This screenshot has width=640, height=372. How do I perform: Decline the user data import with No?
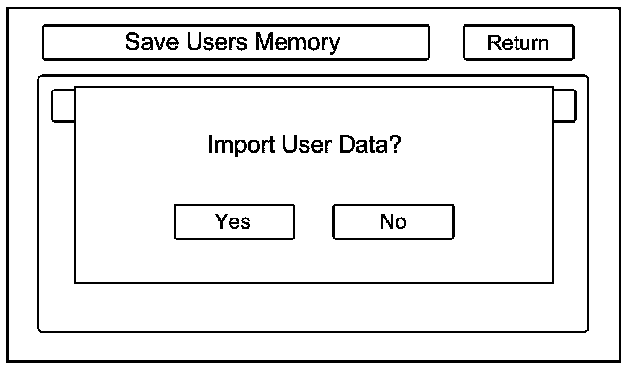[x=393, y=222]
